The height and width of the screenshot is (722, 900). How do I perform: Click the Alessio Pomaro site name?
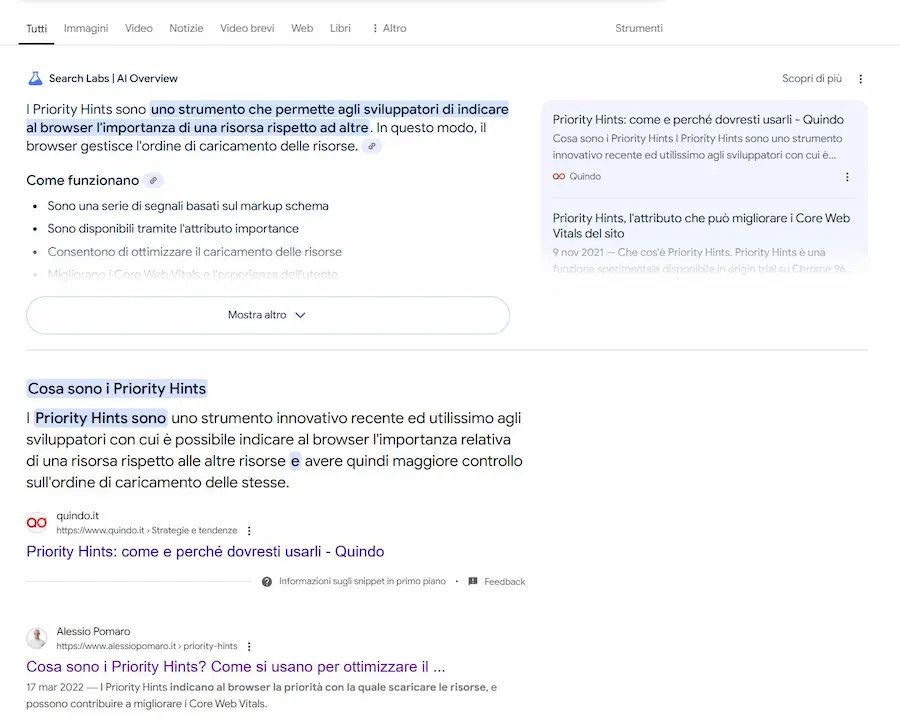(x=93, y=631)
